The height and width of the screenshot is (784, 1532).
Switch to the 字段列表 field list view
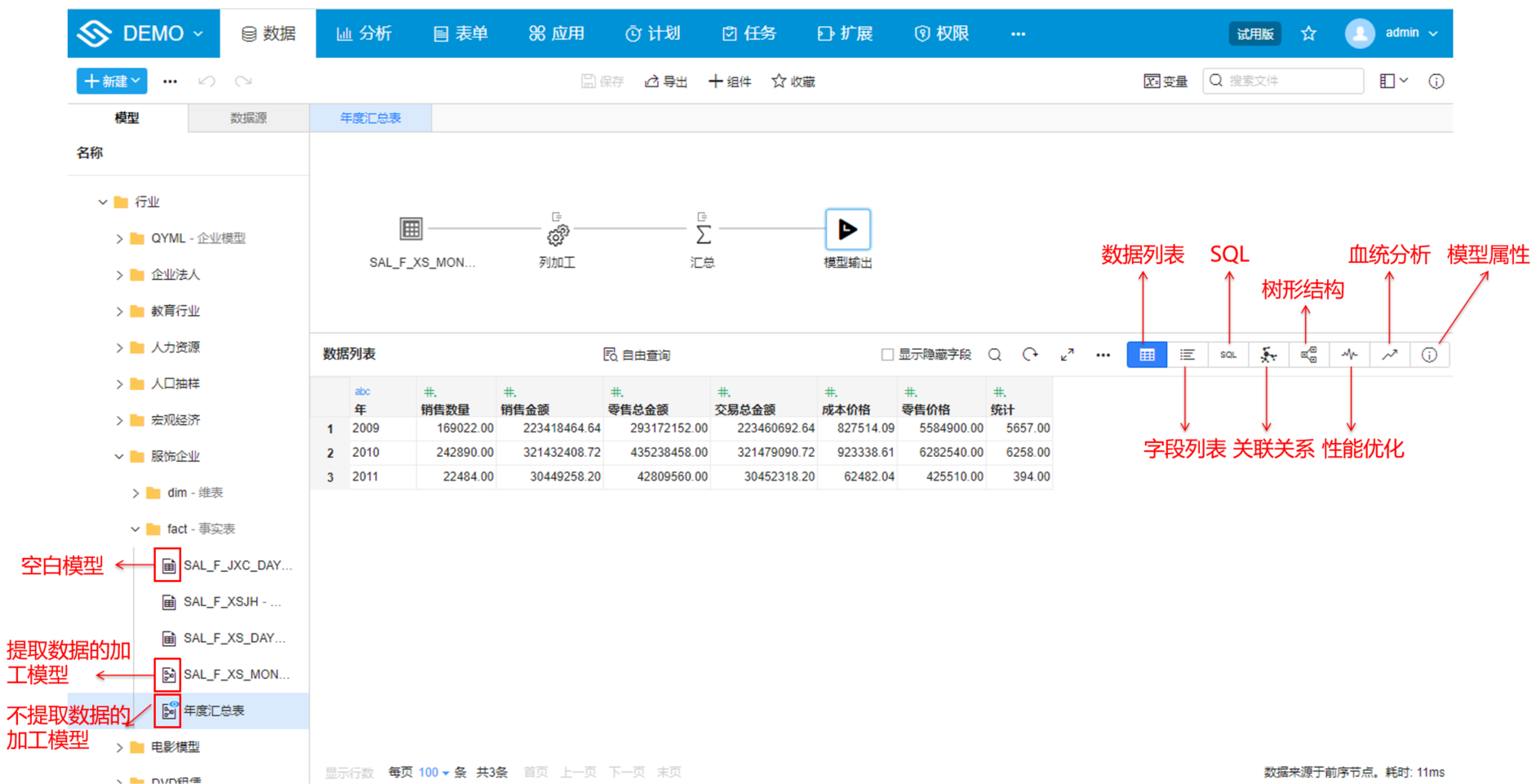click(x=1187, y=354)
